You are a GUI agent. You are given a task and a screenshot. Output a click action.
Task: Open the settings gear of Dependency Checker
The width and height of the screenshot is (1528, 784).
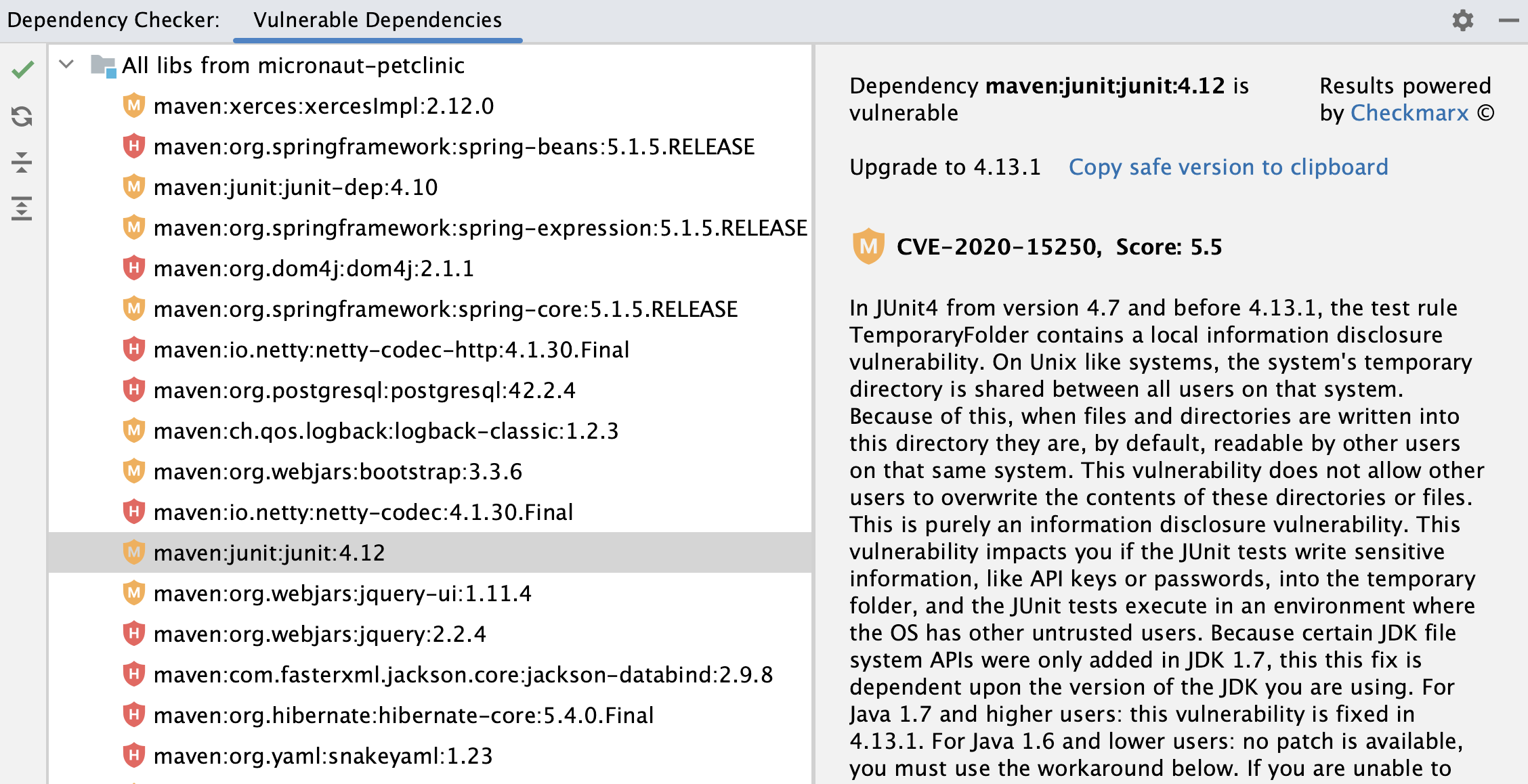[x=1463, y=20]
